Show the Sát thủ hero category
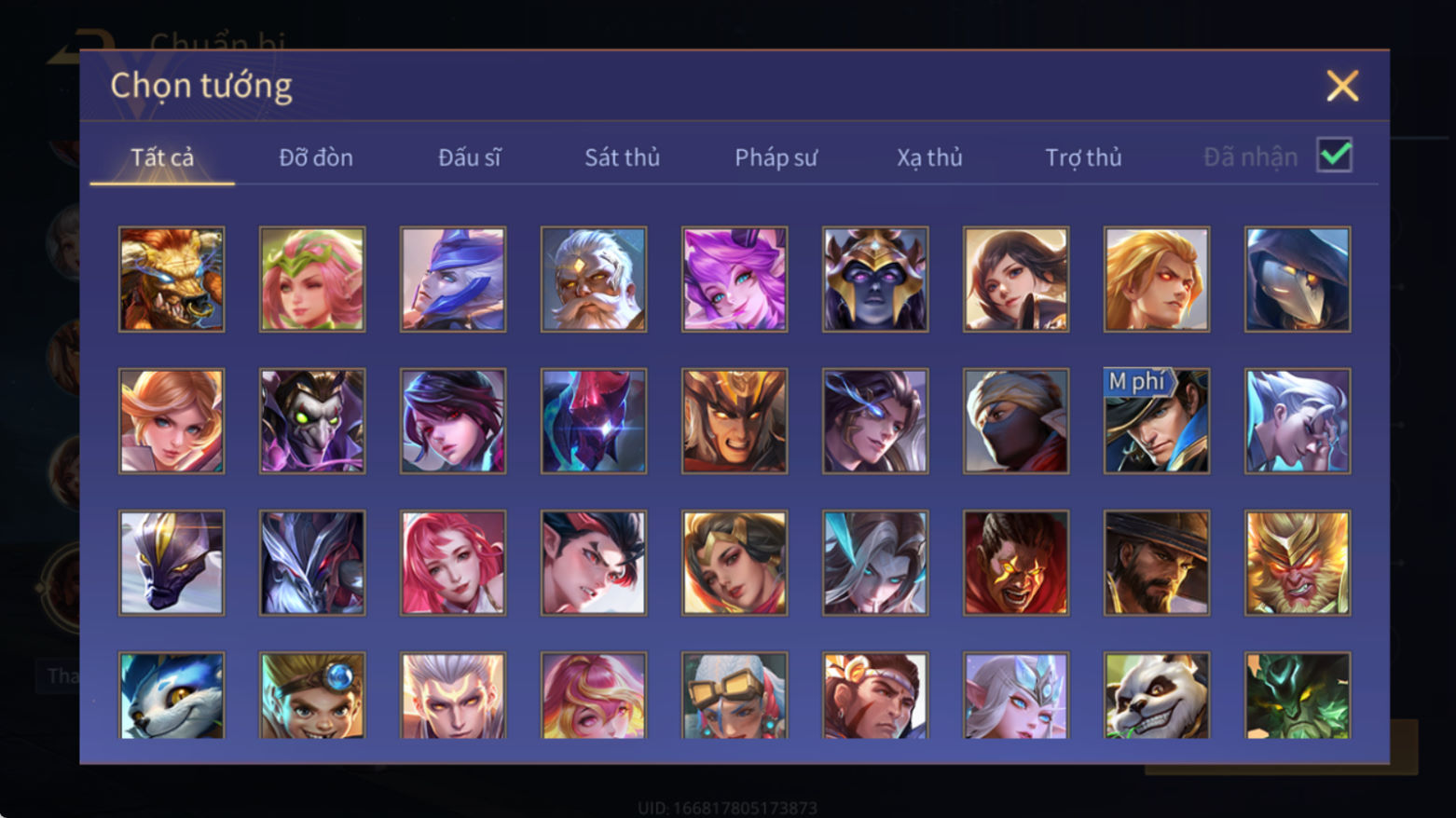Image resolution: width=1456 pixels, height=818 pixels. [622, 157]
